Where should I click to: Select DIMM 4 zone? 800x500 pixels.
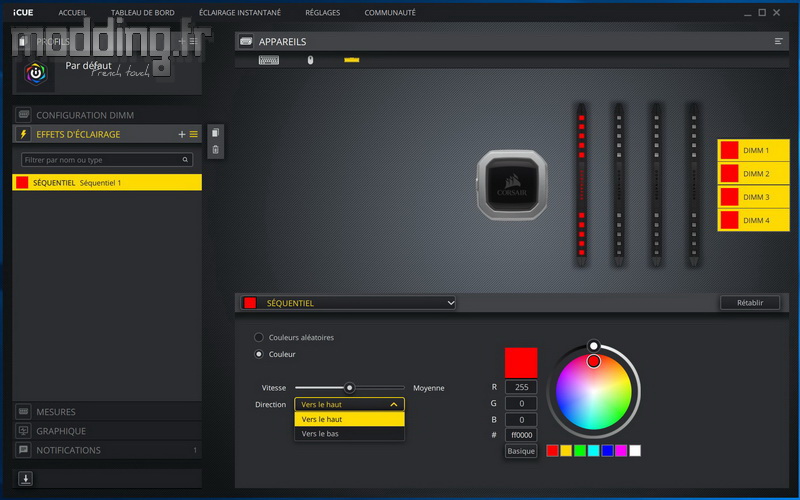(x=754, y=220)
